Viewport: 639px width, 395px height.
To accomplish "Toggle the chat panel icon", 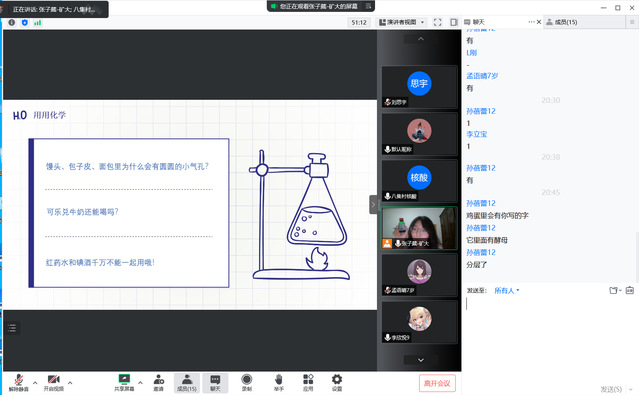I will 215,382.
